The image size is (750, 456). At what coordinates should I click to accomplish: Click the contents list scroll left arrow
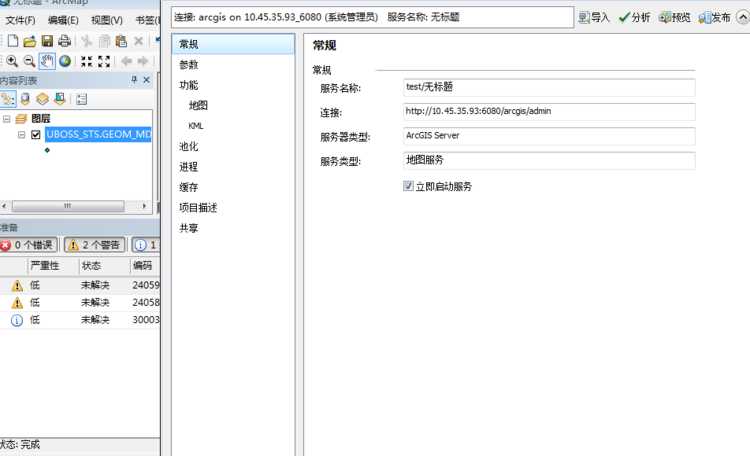(4, 206)
